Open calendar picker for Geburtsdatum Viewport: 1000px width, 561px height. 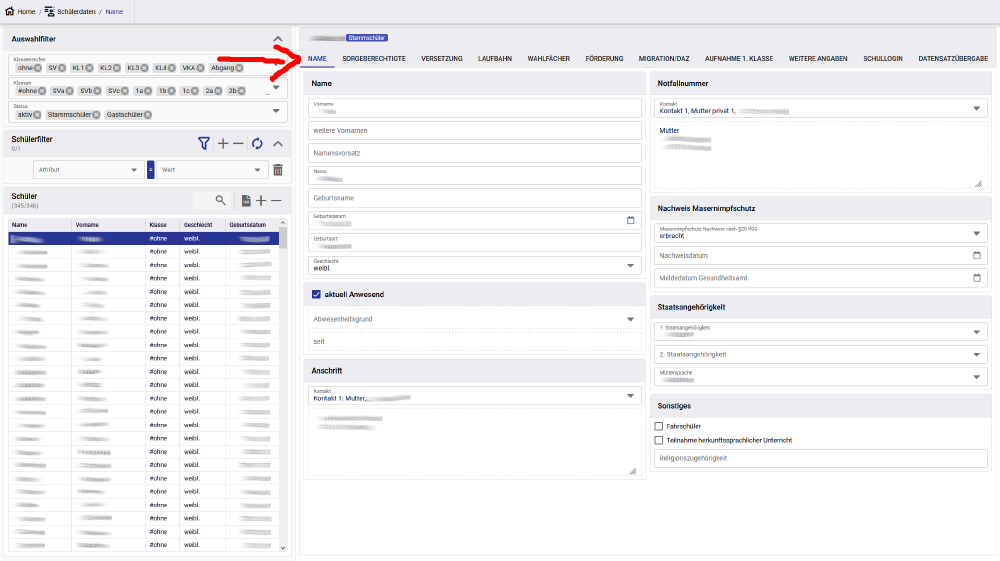630,220
